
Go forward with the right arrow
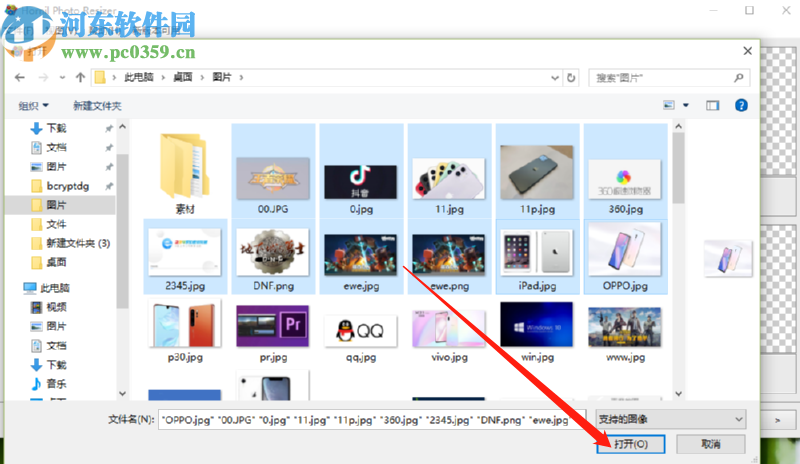[x=43, y=78]
